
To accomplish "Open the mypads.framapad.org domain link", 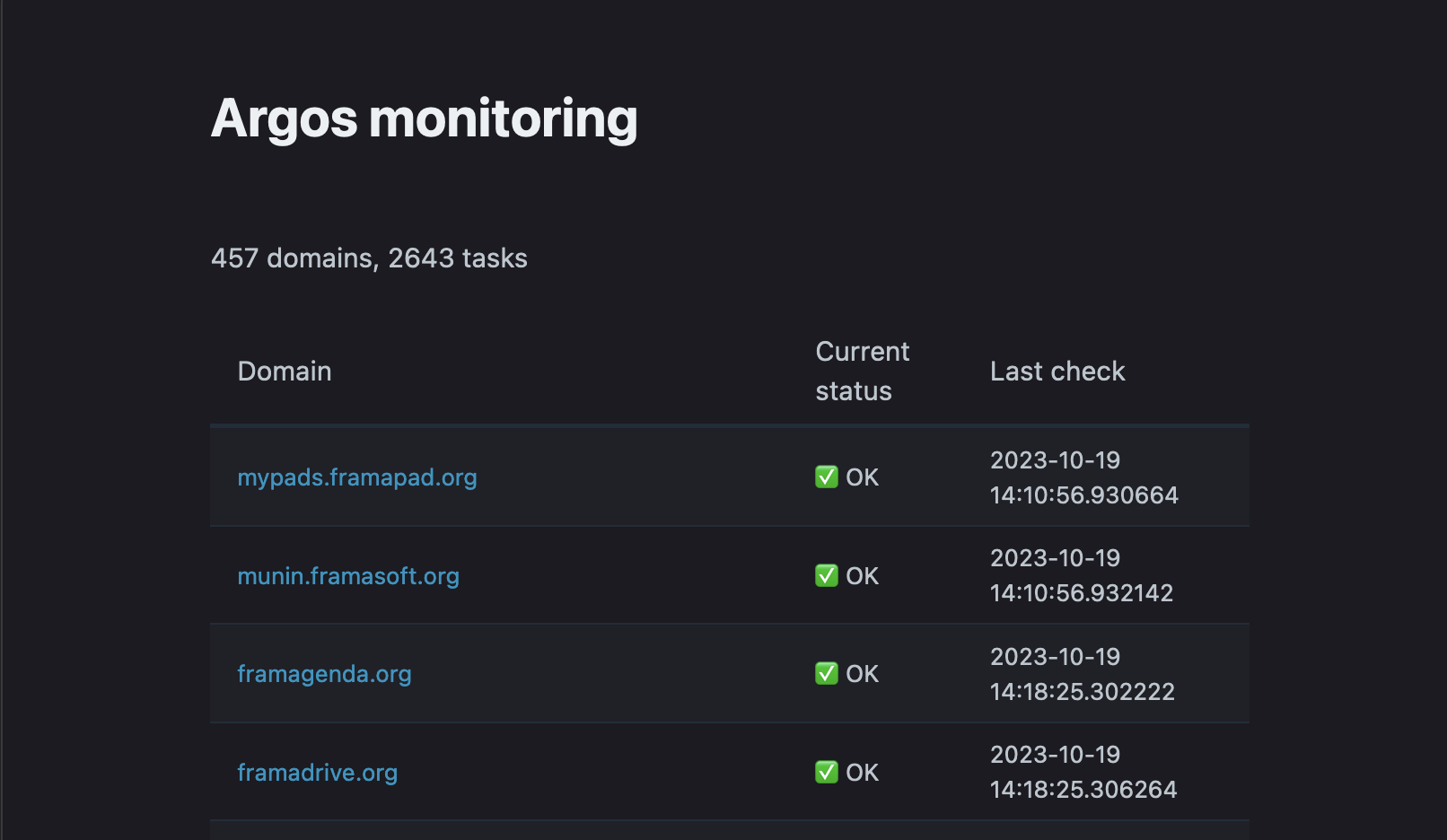I will click(357, 477).
